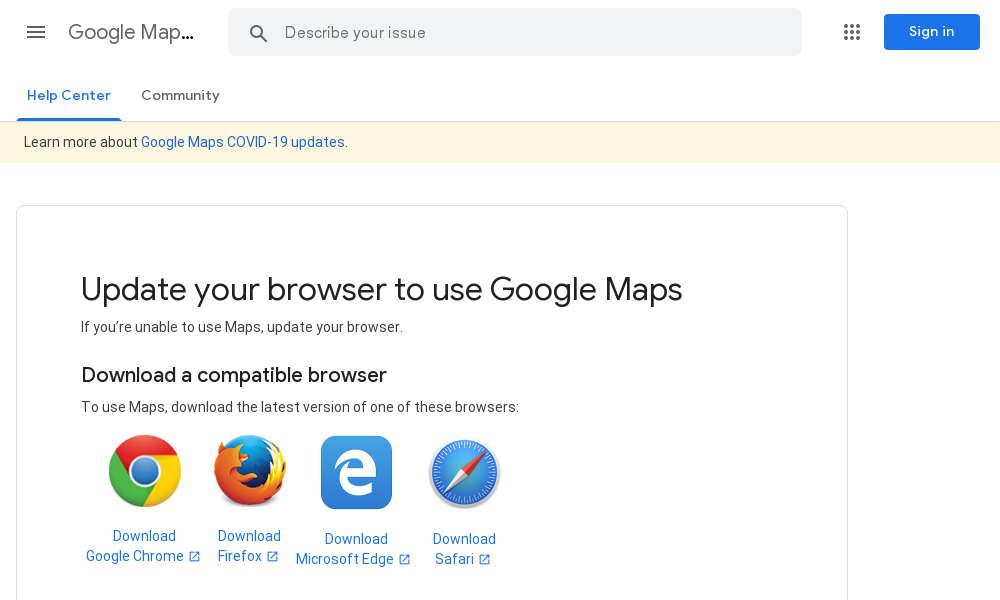Click external-link icon beside Google Chrome
Viewport: 1000px width, 600px height.
point(195,557)
